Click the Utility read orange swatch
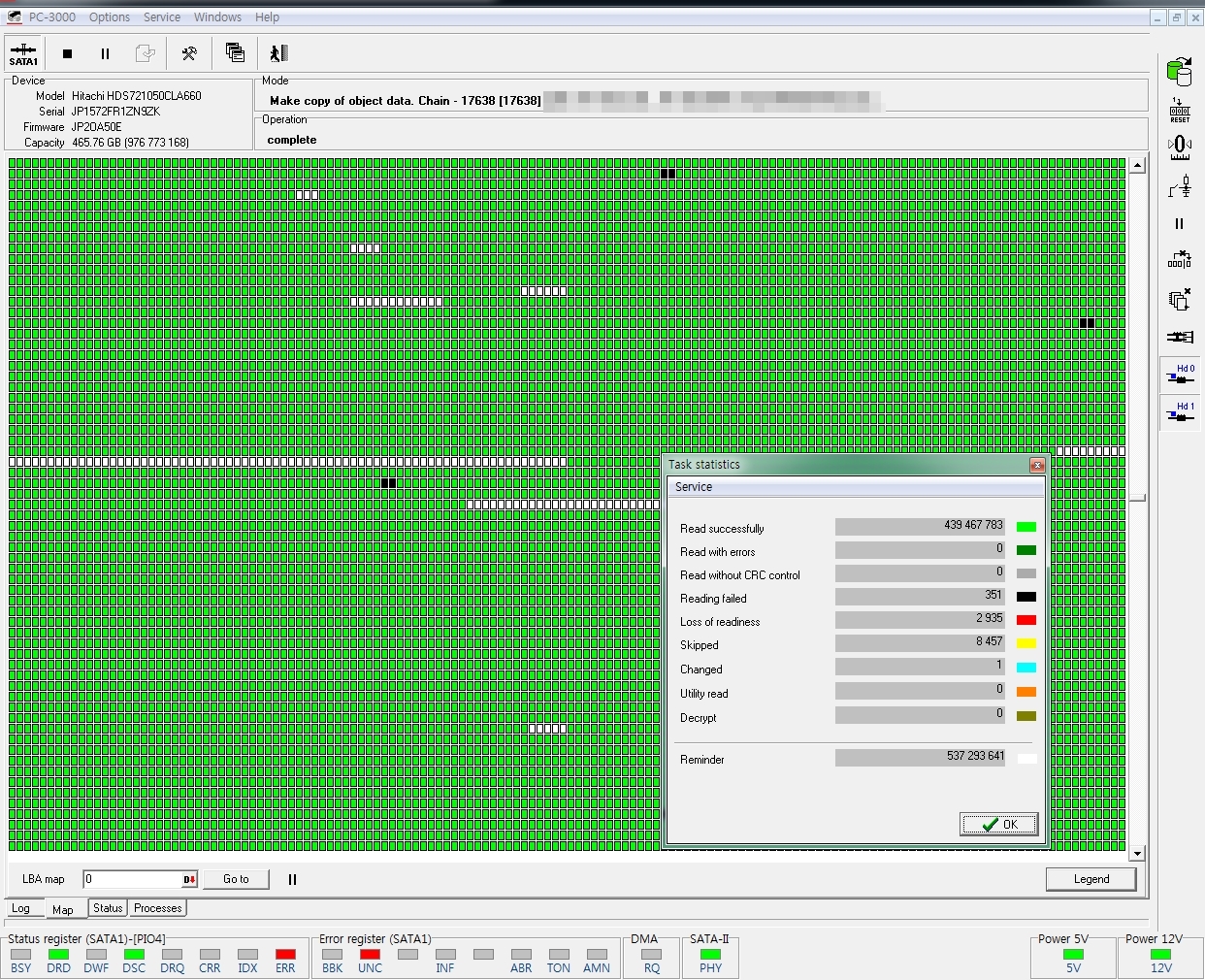This screenshot has height=980, width=1205. pyautogui.click(x=1026, y=692)
